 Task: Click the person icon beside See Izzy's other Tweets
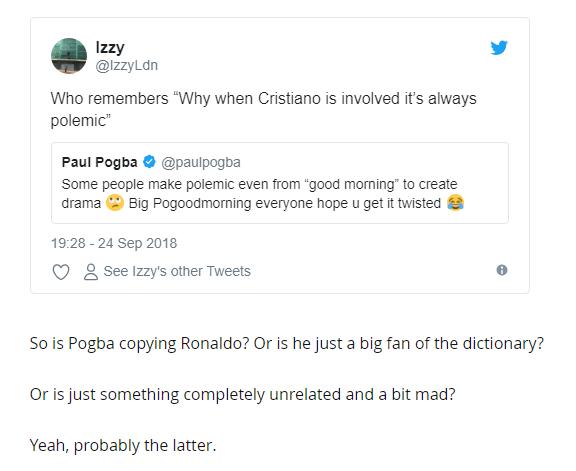[91, 272]
